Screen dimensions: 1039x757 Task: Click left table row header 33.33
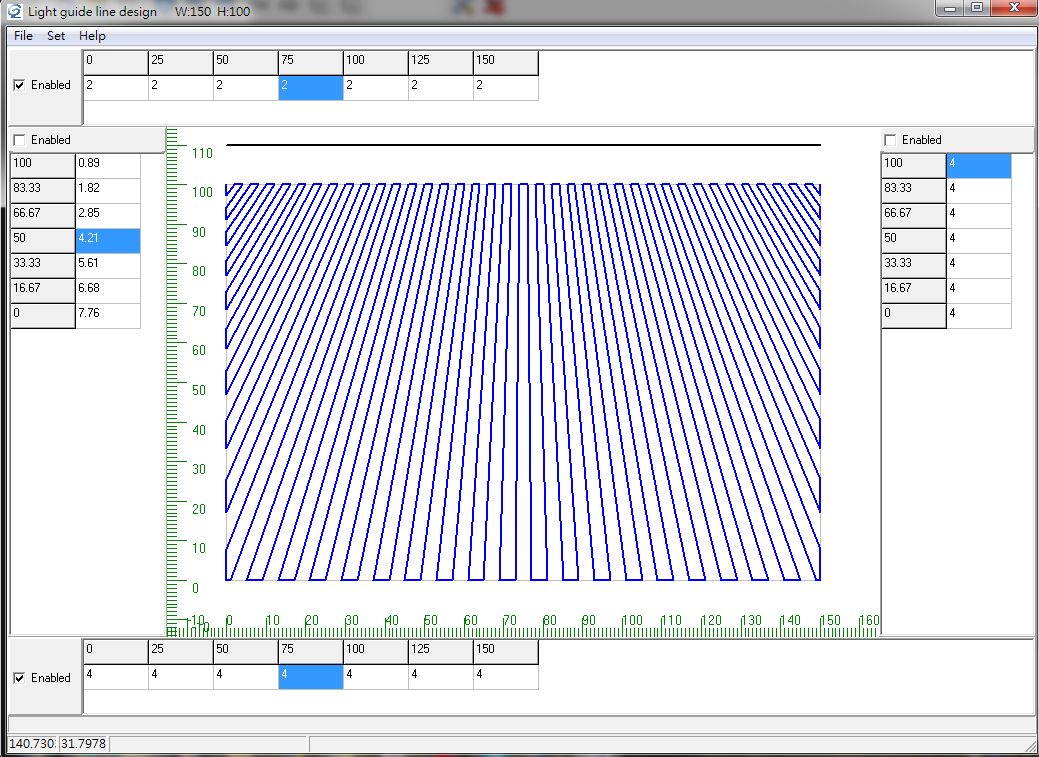pos(43,266)
